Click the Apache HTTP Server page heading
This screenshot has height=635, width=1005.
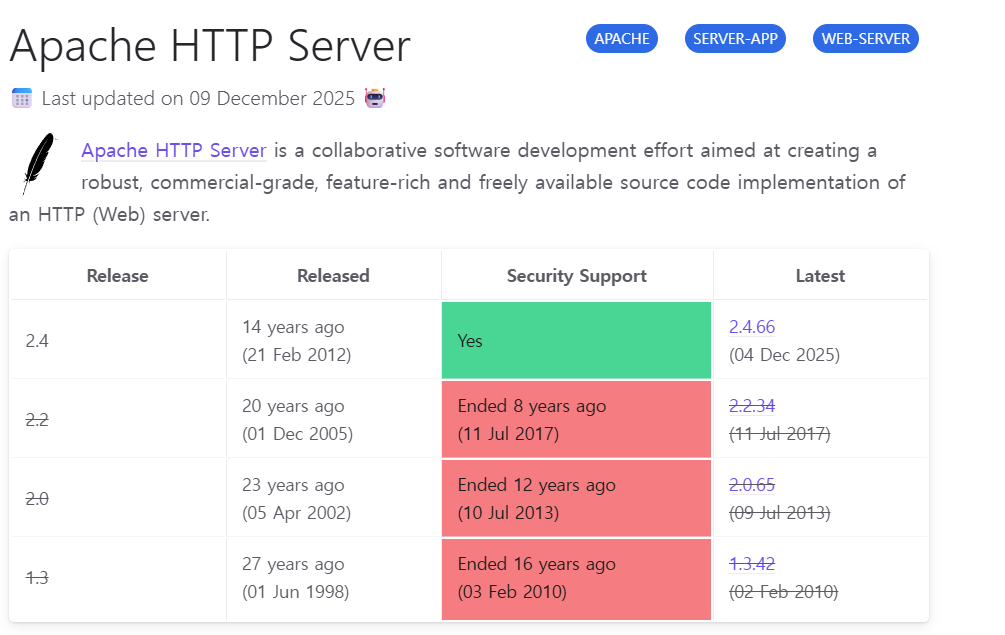pyautogui.click(x=210, y=46)
